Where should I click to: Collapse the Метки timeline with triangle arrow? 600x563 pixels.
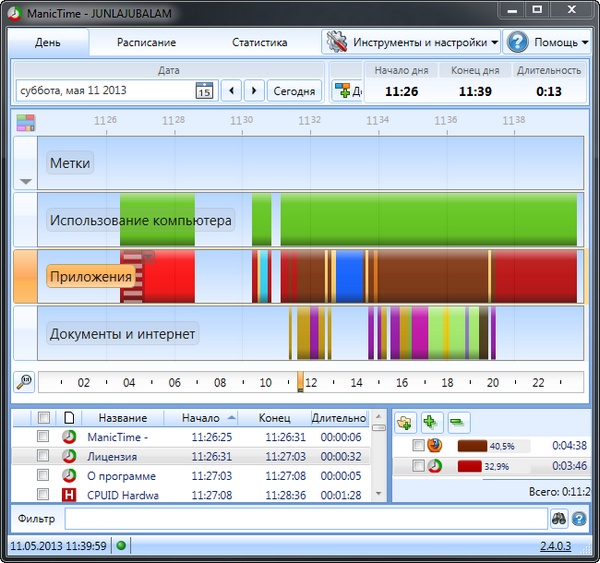tap(26, 182)
